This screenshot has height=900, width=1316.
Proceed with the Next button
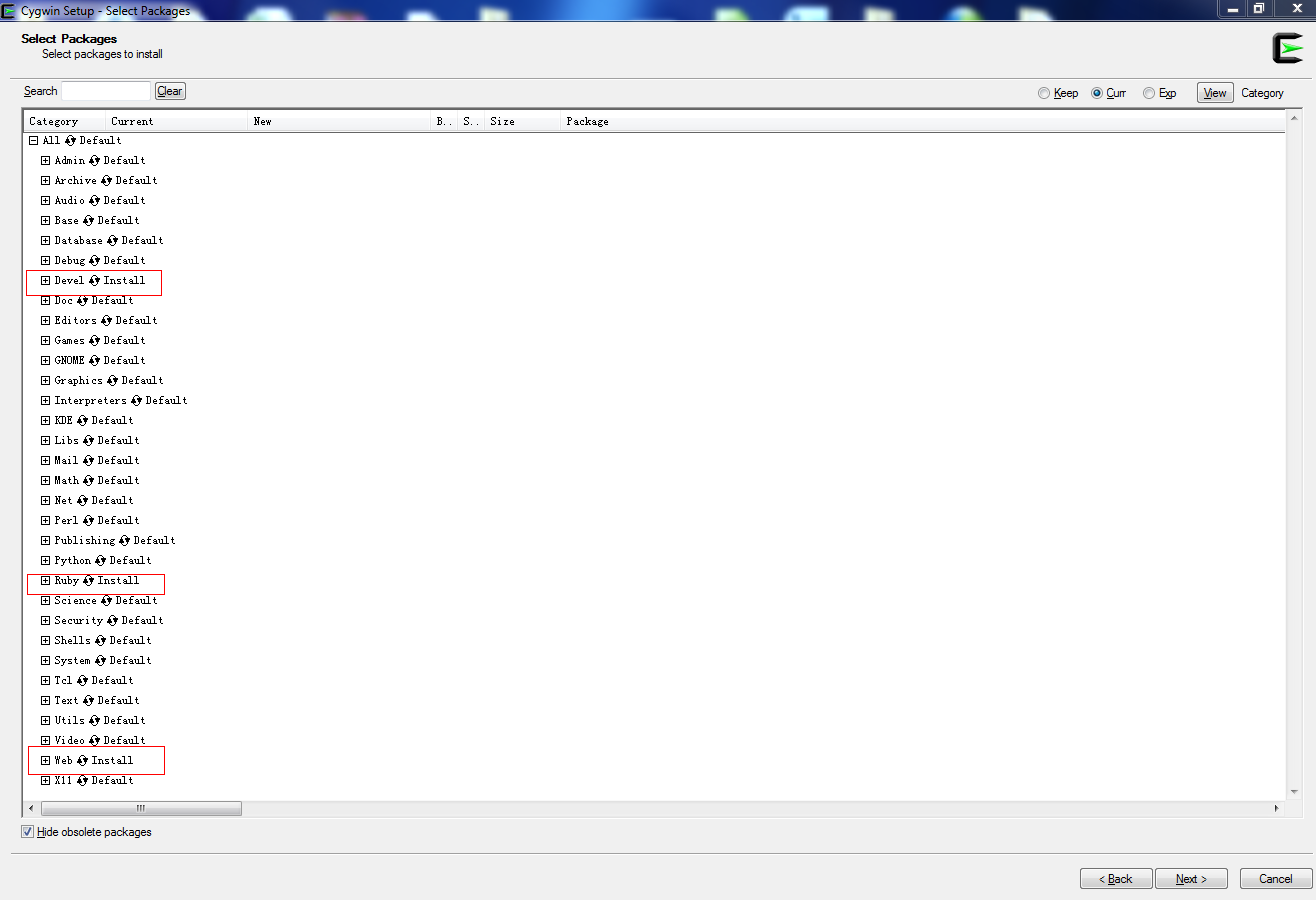[x=1191, y=879]
